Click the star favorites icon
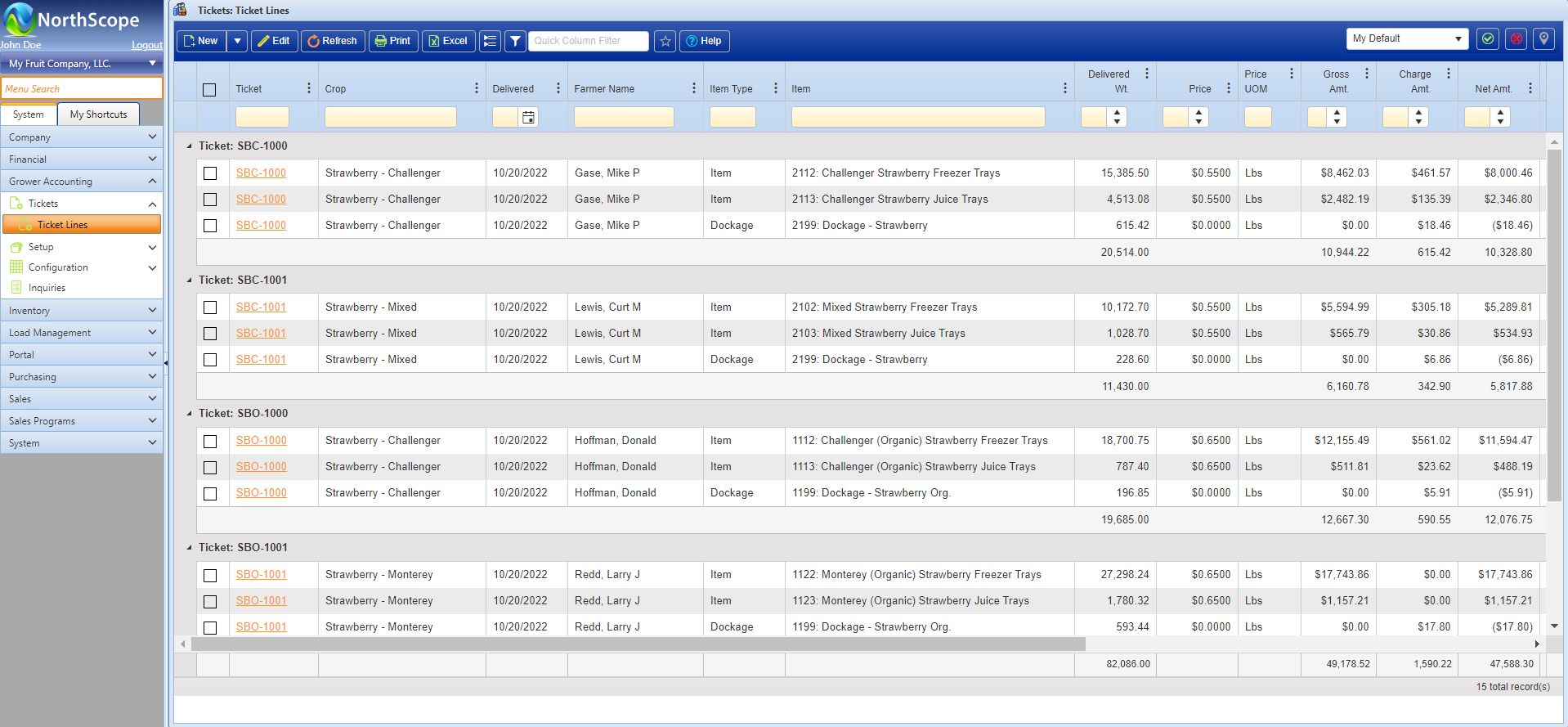The image size is (1568, 727). [665, 41]
